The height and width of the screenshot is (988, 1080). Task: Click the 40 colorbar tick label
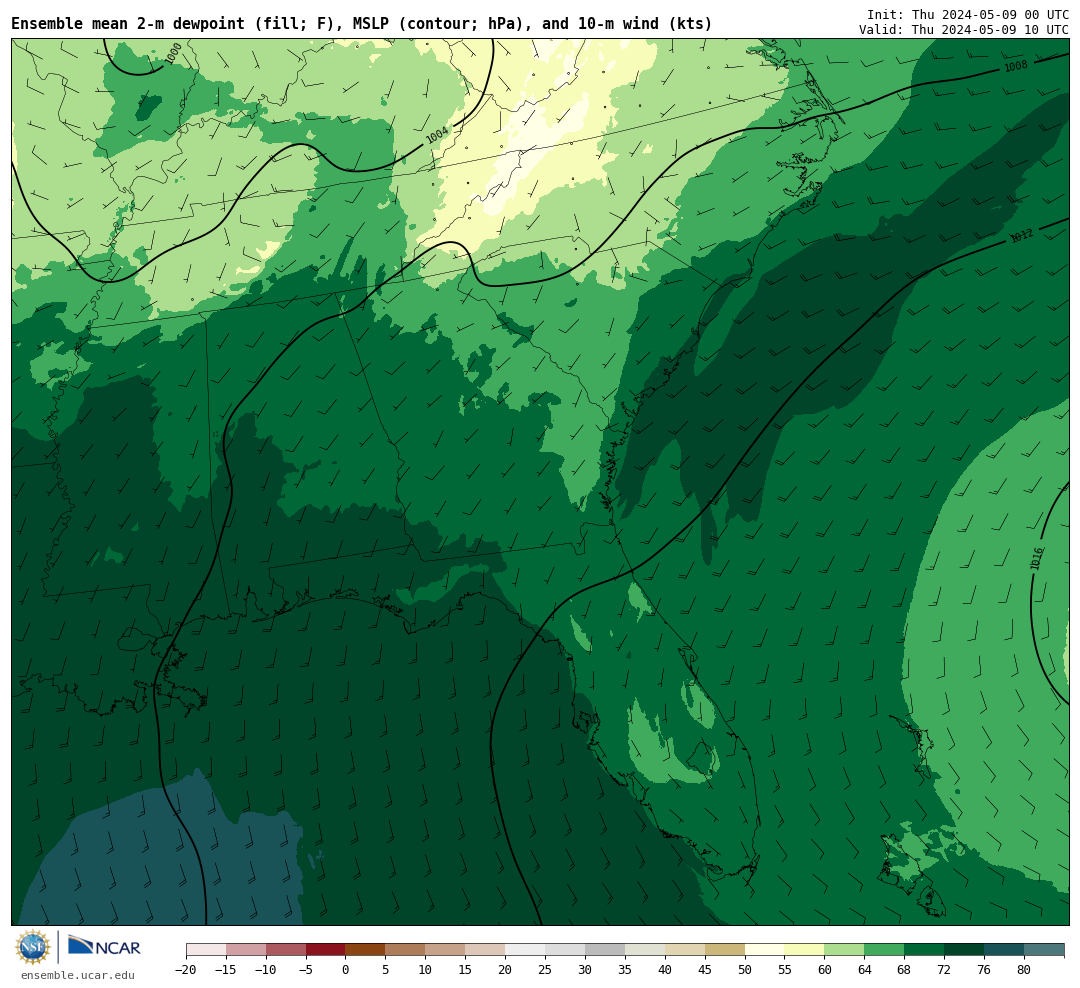click(x=665, y=970)
